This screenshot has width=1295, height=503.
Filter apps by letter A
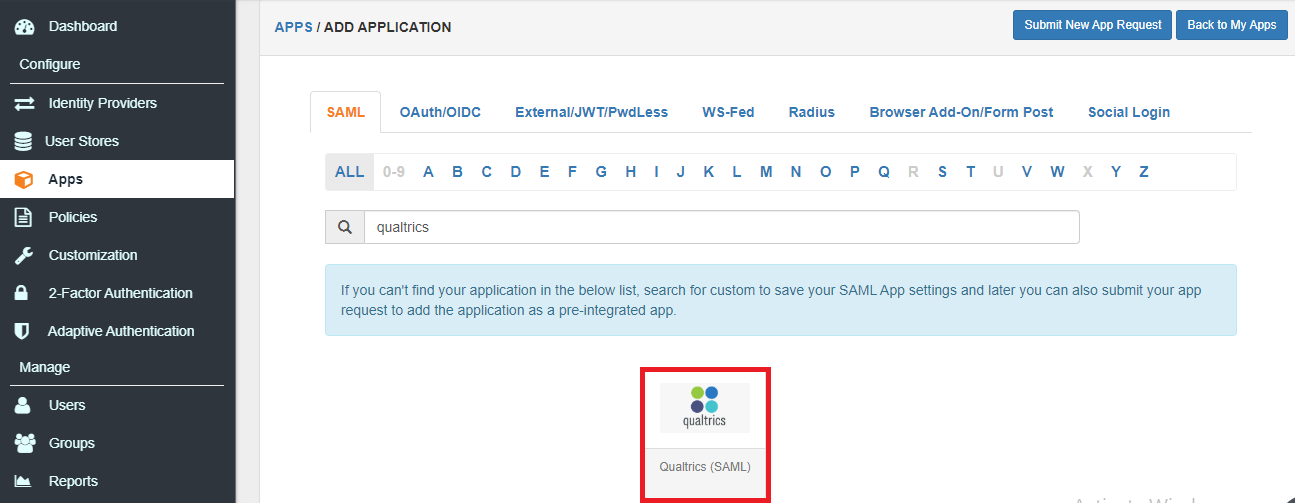[x=428, y=172]
